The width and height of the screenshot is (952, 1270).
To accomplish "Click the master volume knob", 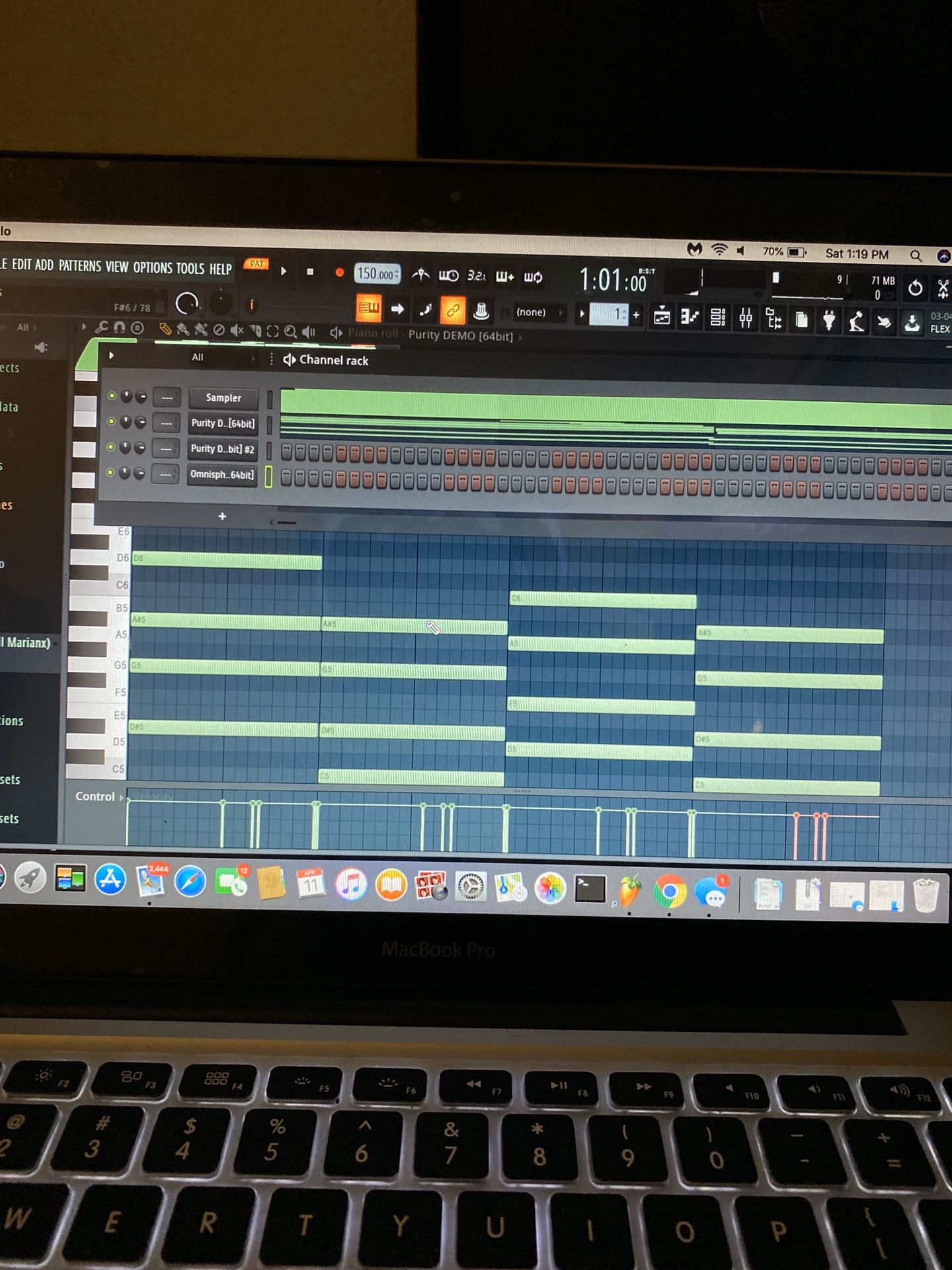I will click(x=187, y=304).
